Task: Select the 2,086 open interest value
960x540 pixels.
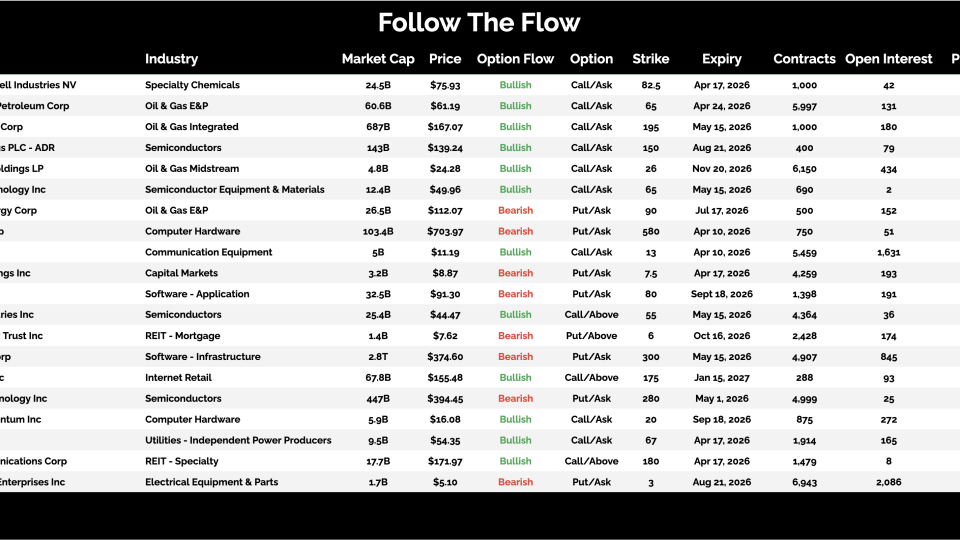Action: [x=889, y=482]
